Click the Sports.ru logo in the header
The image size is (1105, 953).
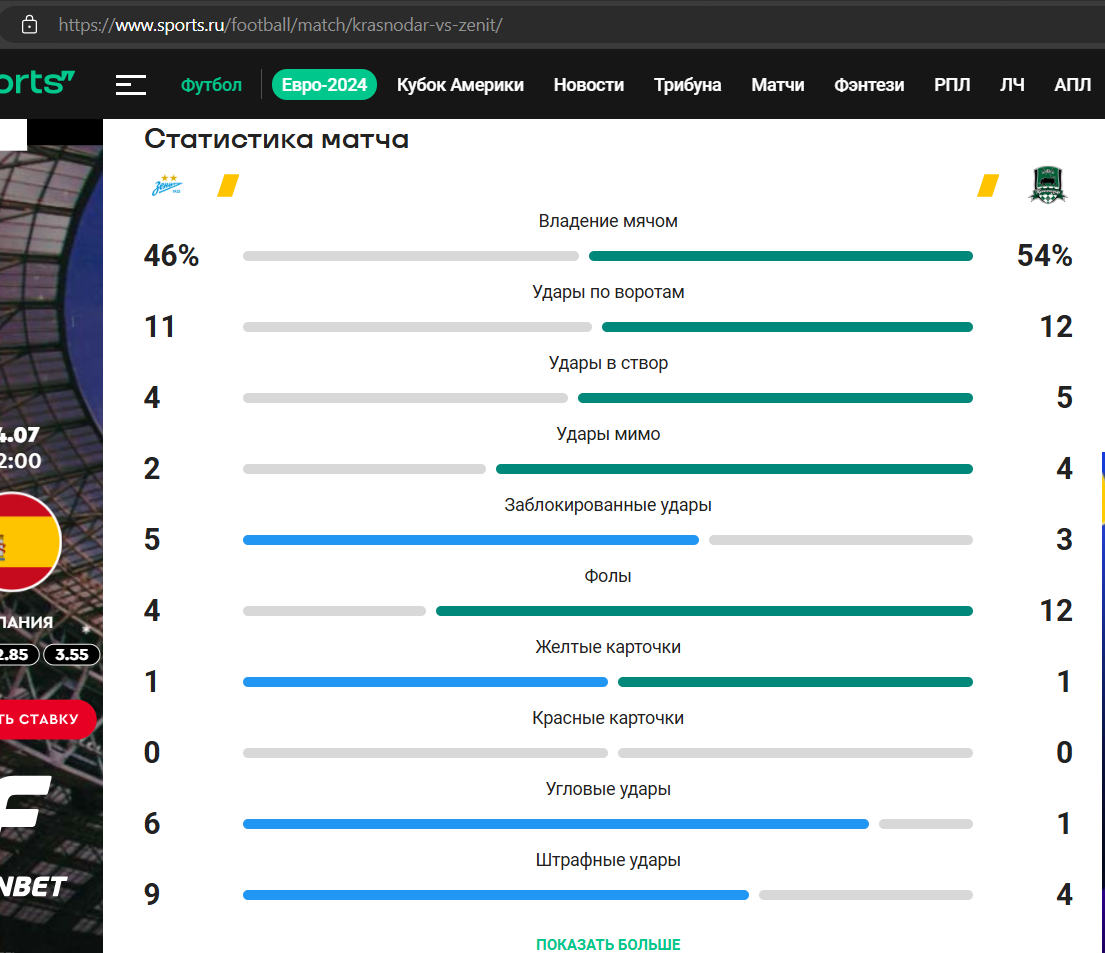tap(37, 84)
